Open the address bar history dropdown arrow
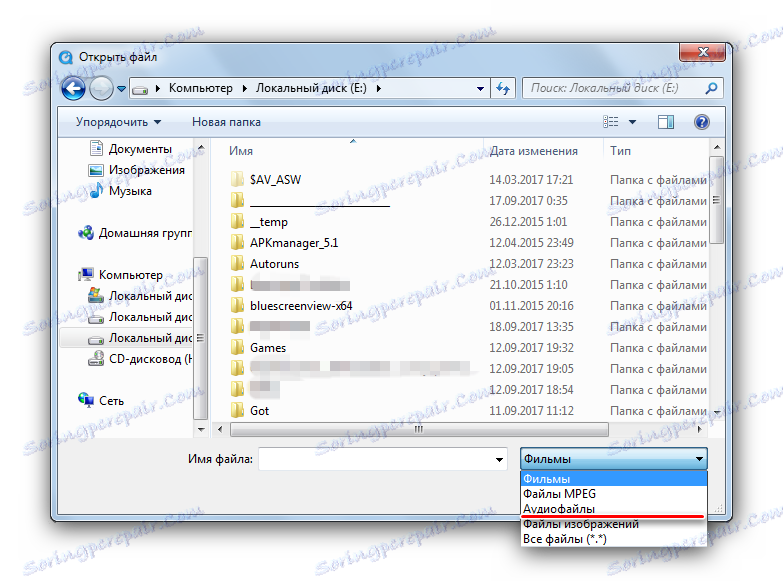The width and height of the screenshot is (783, 581). [480, 89]
